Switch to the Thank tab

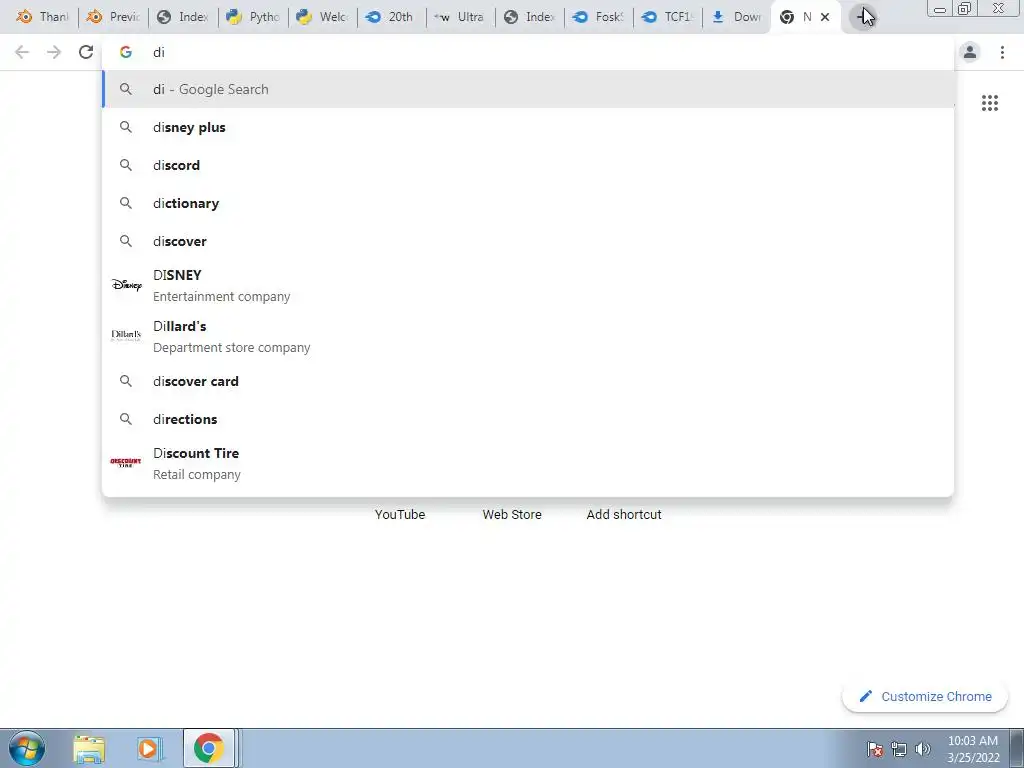(x=42, y=17)
